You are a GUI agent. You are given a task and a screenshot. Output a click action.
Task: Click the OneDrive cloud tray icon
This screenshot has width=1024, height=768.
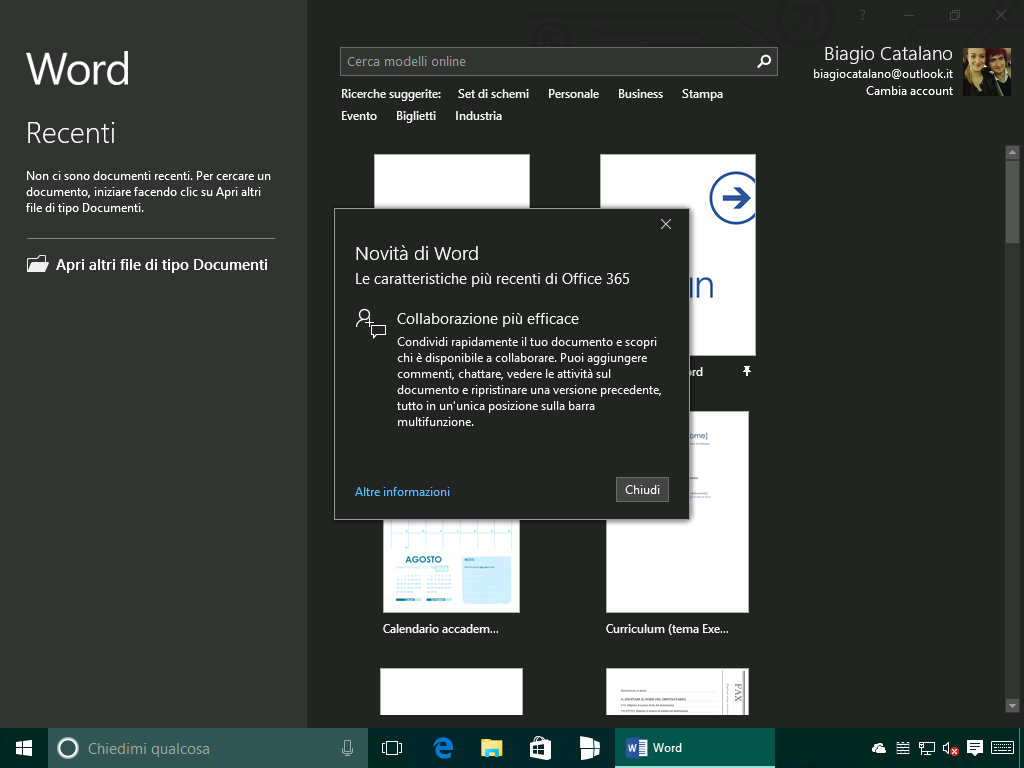pos(878,748)
